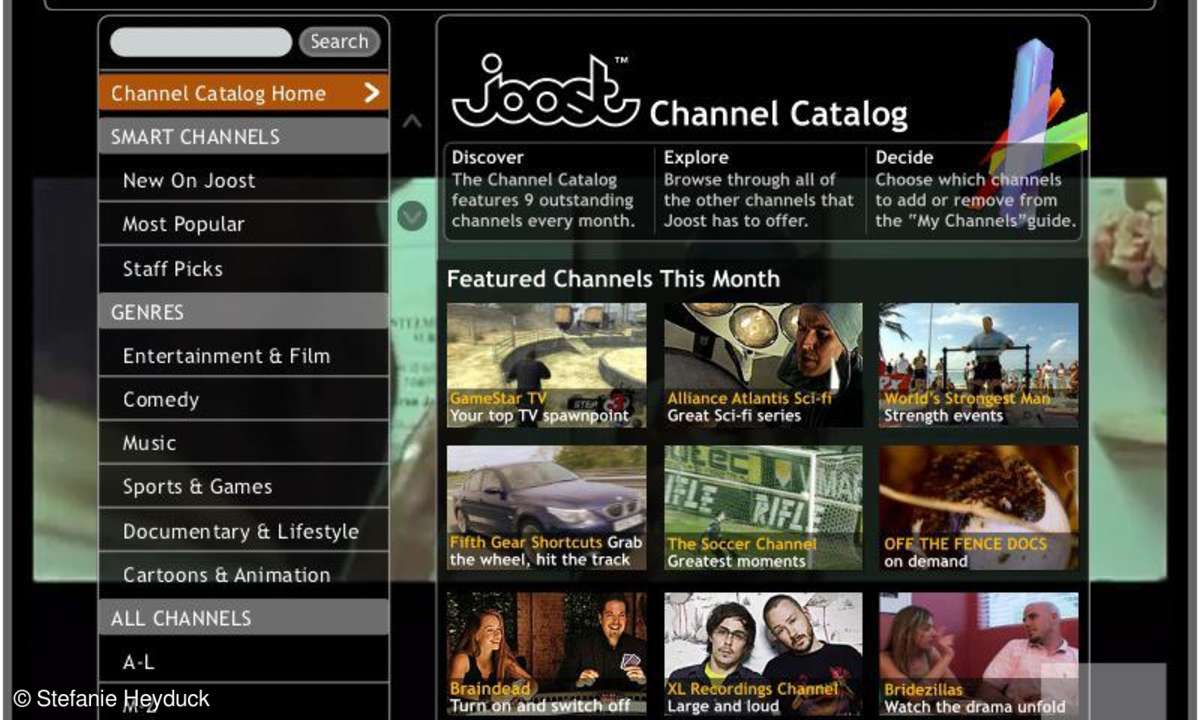Viewport: 1200px width, 720px height.
Task: Open Documentary & Lifestyle
Action: [x=243, y=531]
